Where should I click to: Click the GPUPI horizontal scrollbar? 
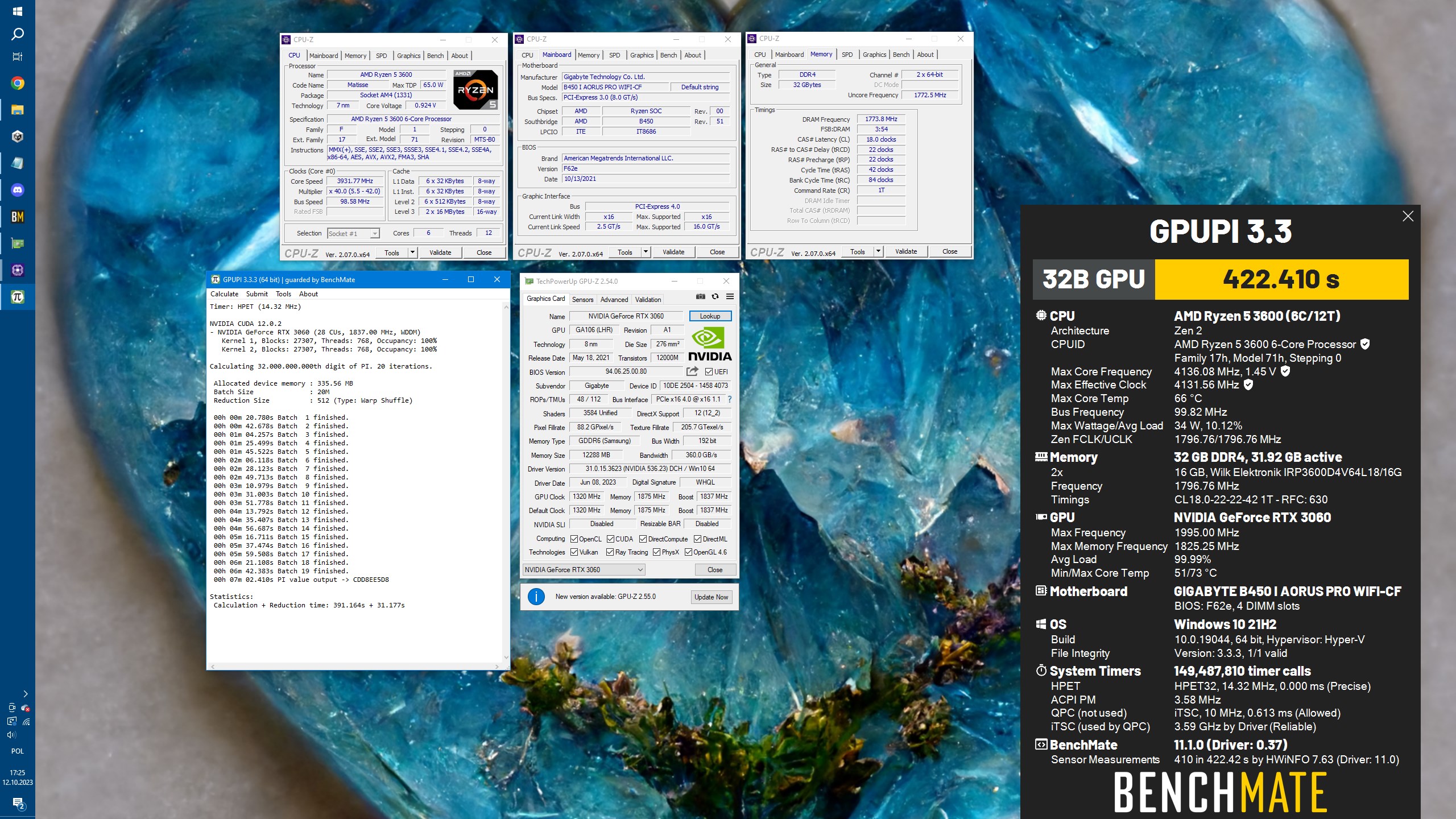[355, 667]
